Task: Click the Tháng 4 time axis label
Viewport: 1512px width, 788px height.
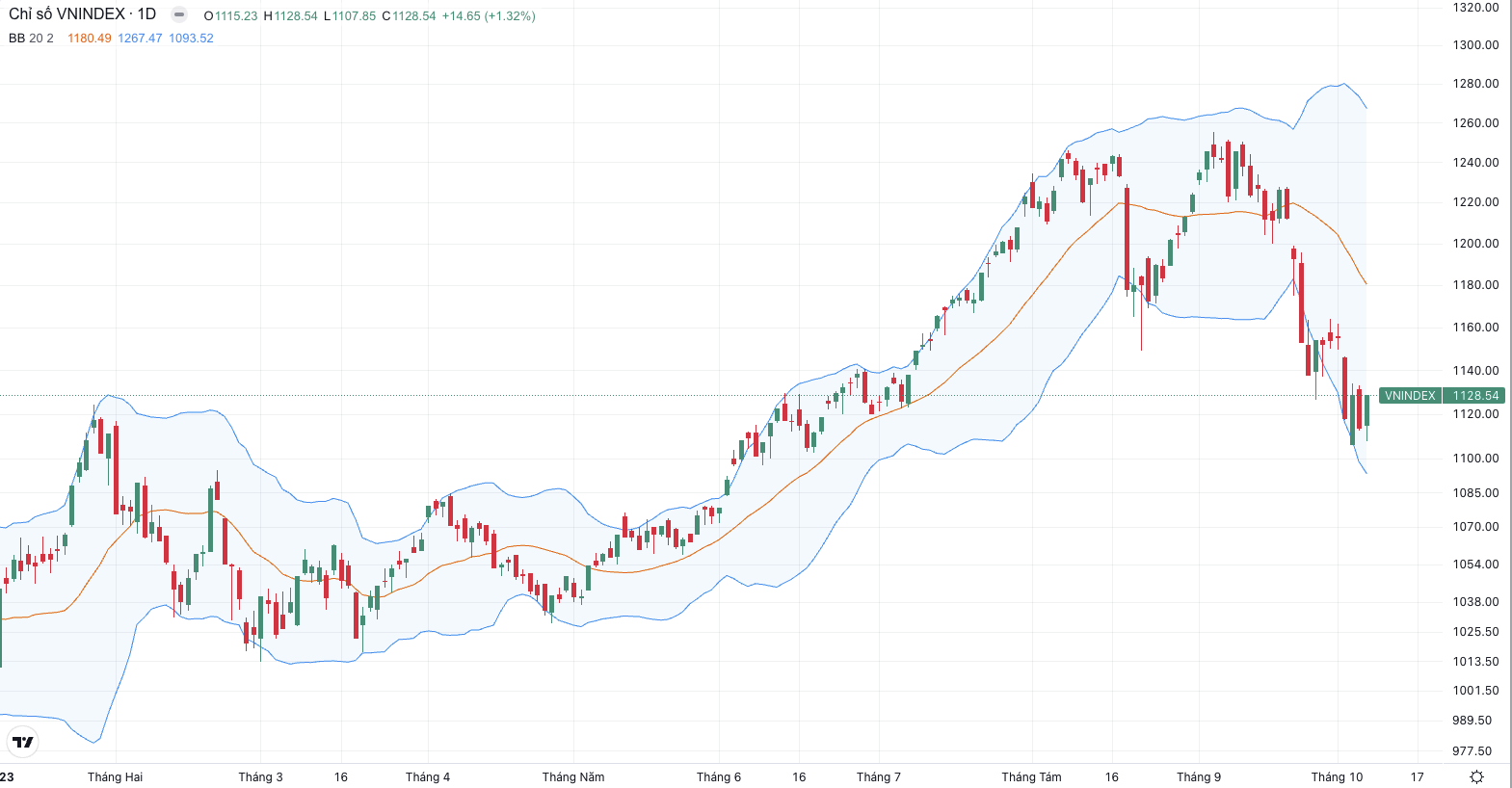Action: [x=428, y=777]
